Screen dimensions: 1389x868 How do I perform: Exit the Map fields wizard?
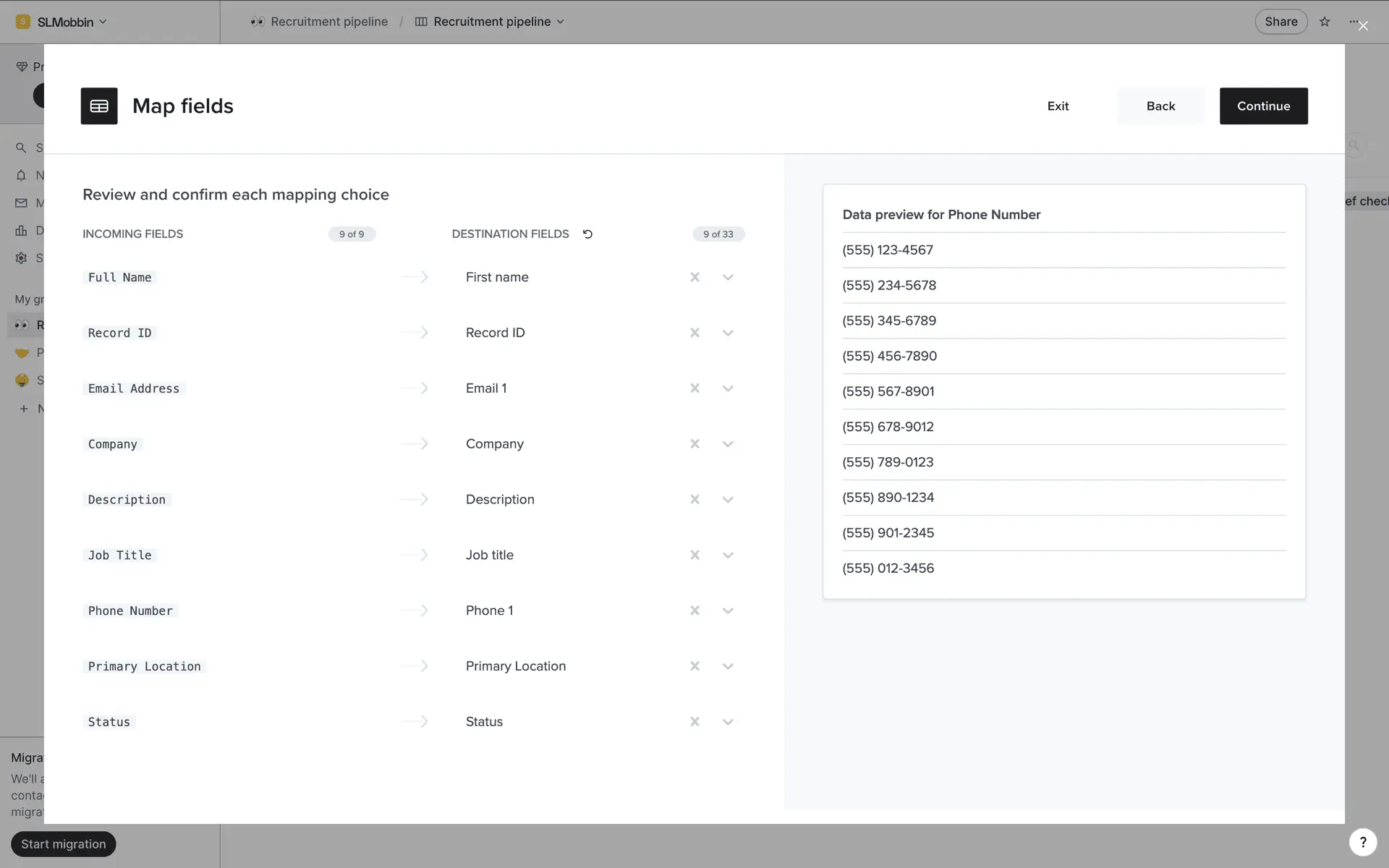pyautogui.click(x=1058, y=106)
